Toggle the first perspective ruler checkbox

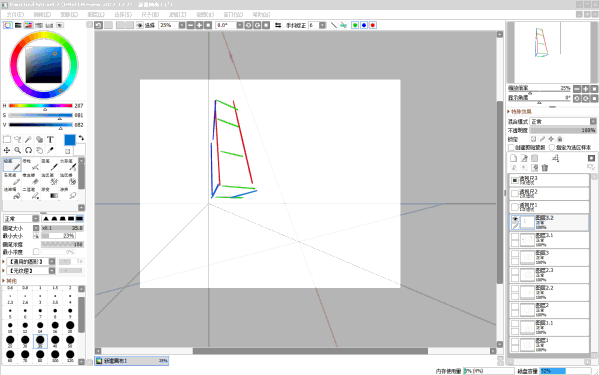pyautogui.click(x=515, y=207)
